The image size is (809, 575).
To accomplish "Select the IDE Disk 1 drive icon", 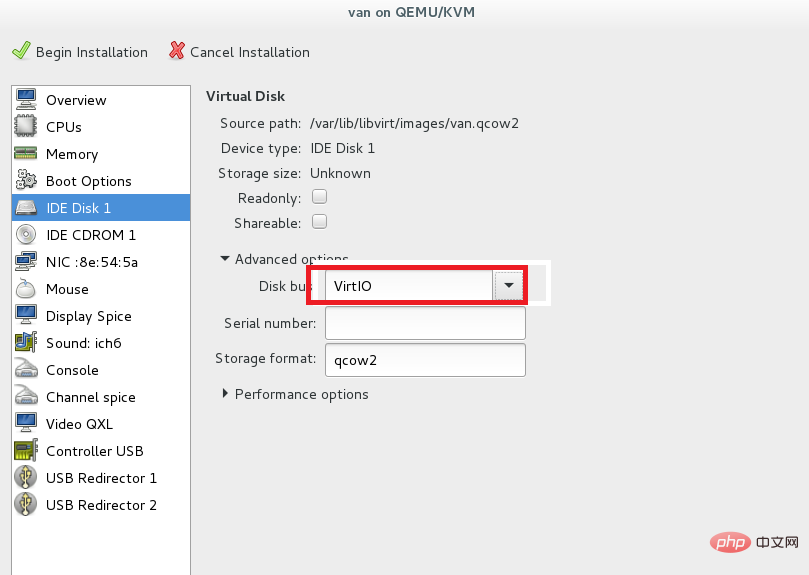I will pyautogui.click(x=25, y=207).
